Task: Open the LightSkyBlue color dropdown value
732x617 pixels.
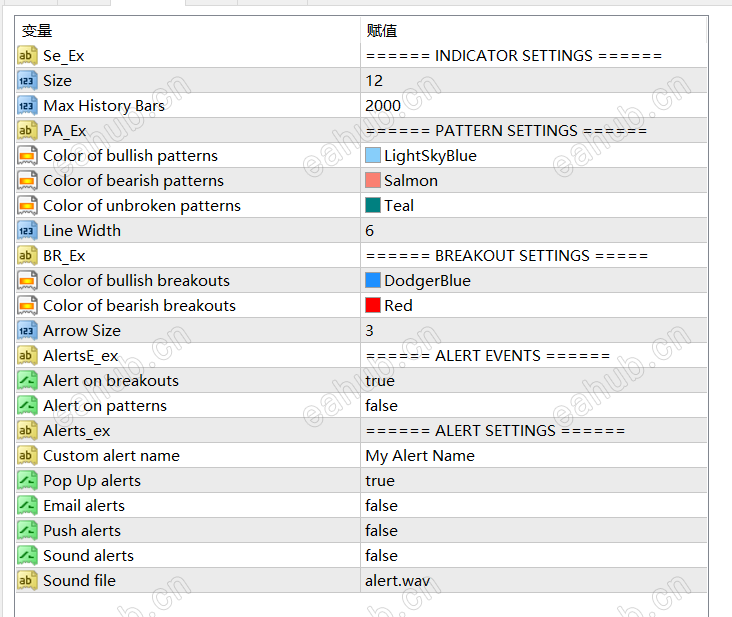Action: point(430,156)
